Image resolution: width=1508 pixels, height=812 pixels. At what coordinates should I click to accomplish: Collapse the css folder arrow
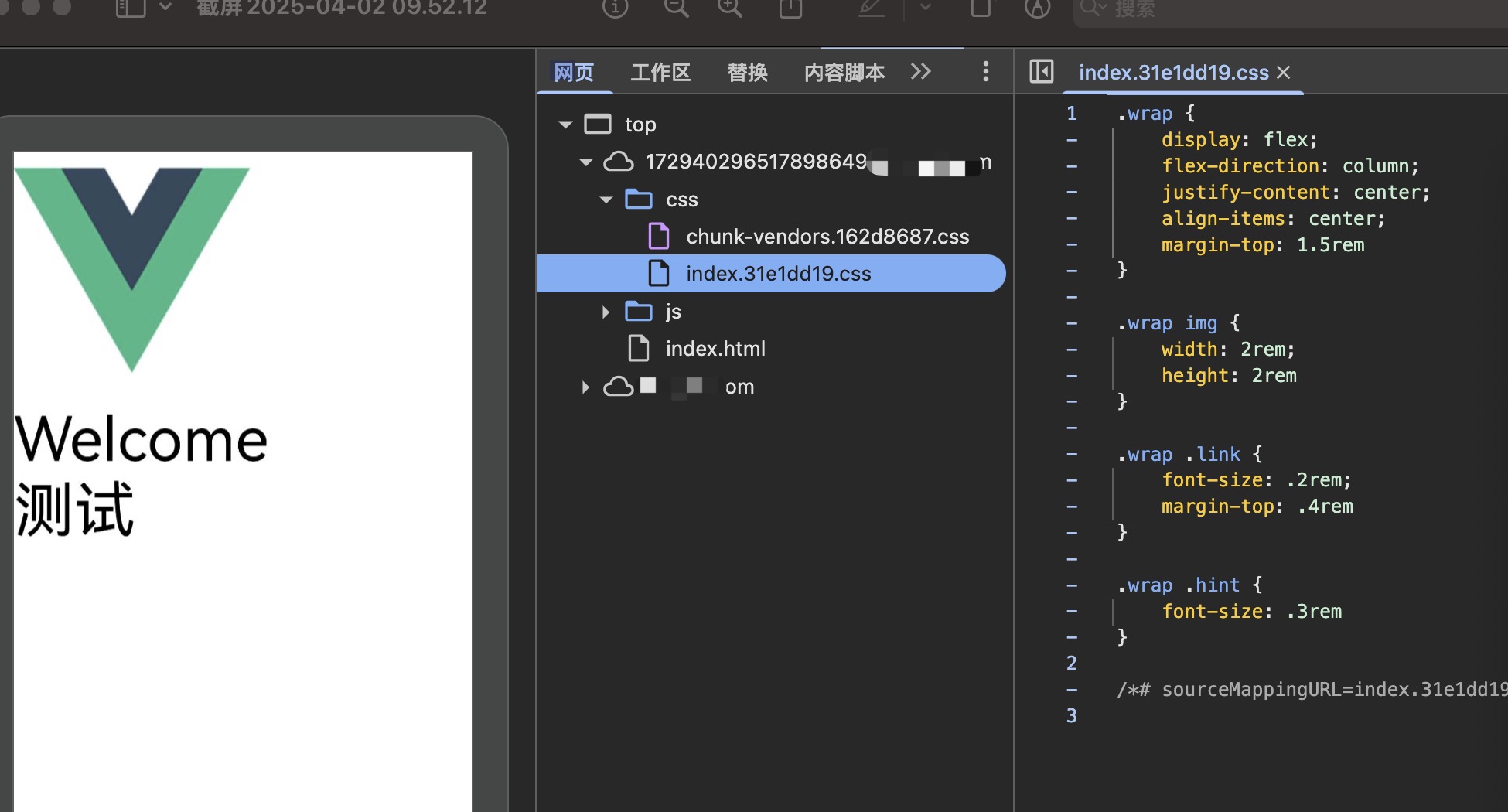[x=606, y=200]
